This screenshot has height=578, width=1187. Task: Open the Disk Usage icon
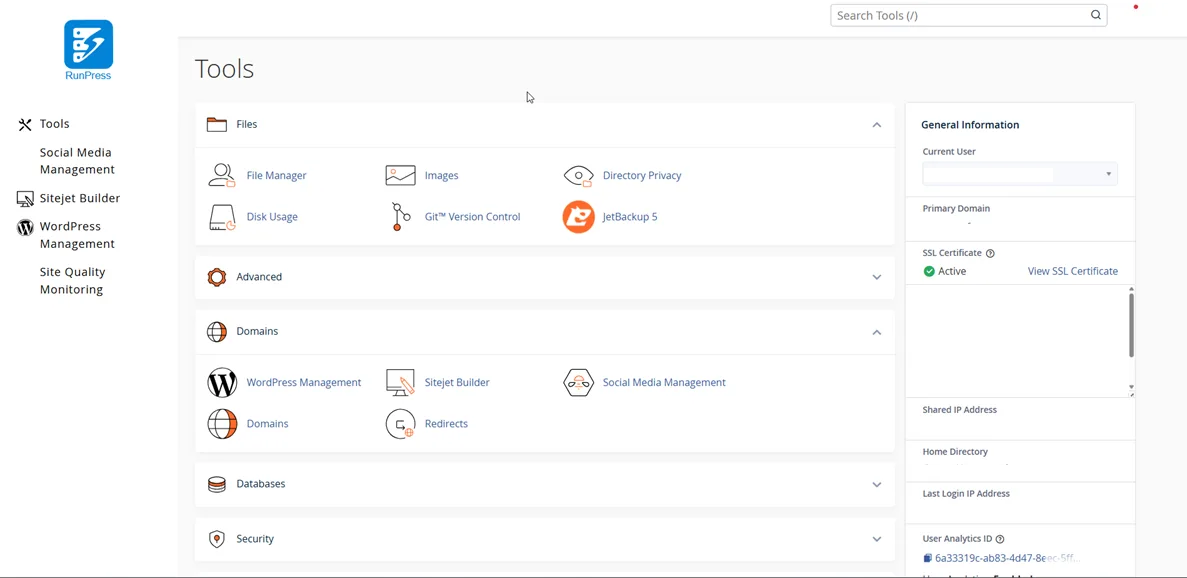point(222,217)
